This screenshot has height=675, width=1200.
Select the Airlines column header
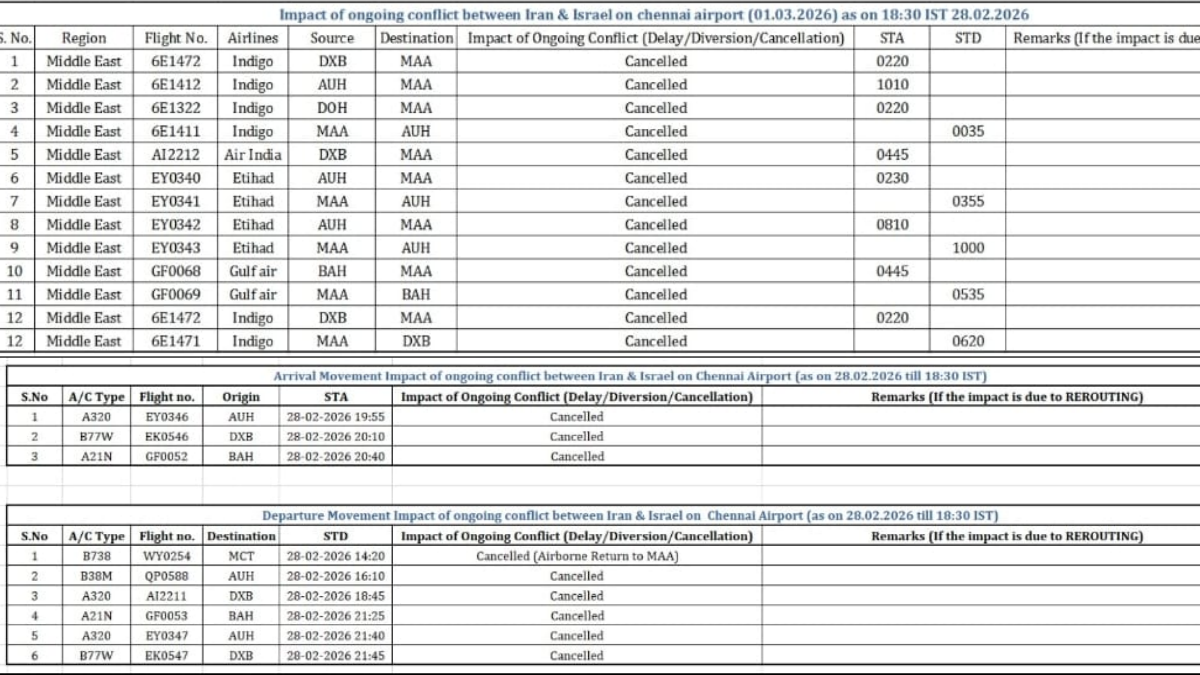coord(252,38)
